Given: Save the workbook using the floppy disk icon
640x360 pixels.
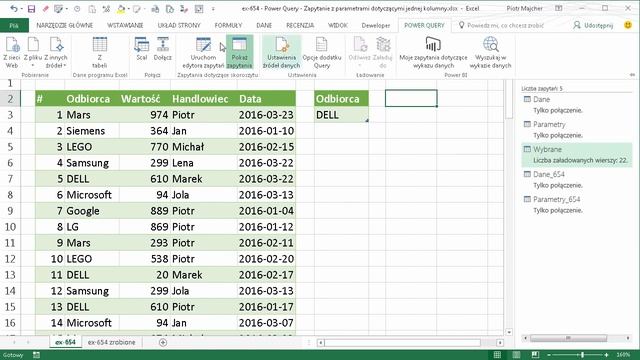Looking at the screenshot, I should click(31, 9).
